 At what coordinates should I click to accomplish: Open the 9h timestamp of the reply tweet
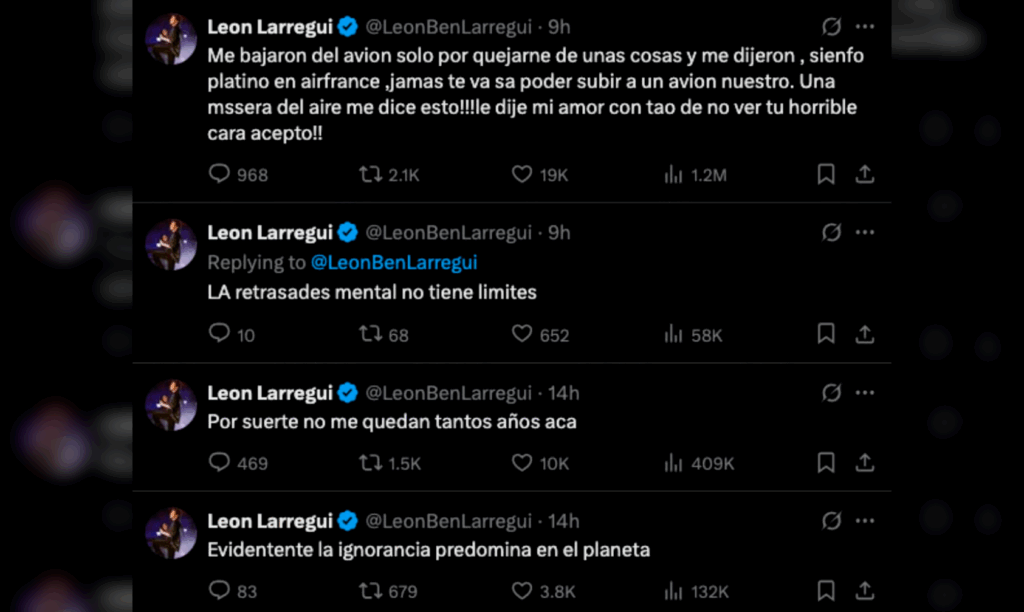[x=559, y=233]
